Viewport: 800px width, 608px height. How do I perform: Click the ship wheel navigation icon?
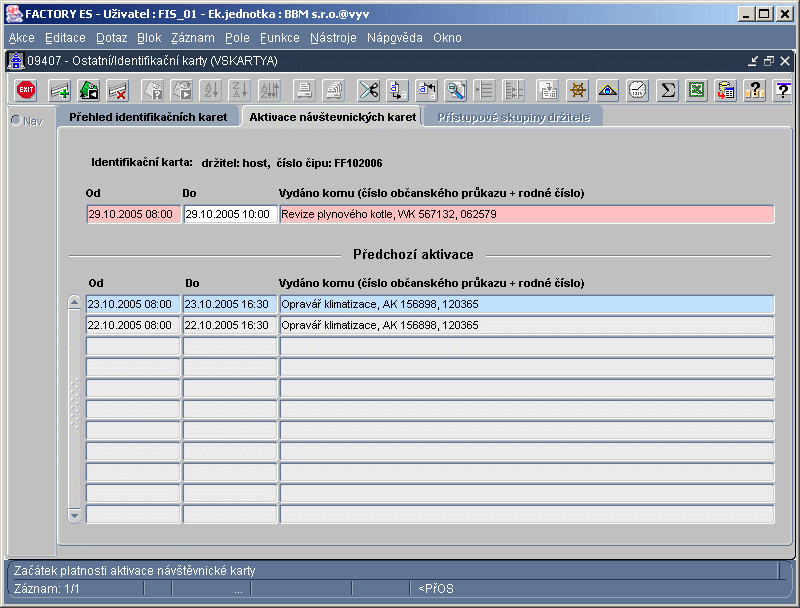[578, 90]
